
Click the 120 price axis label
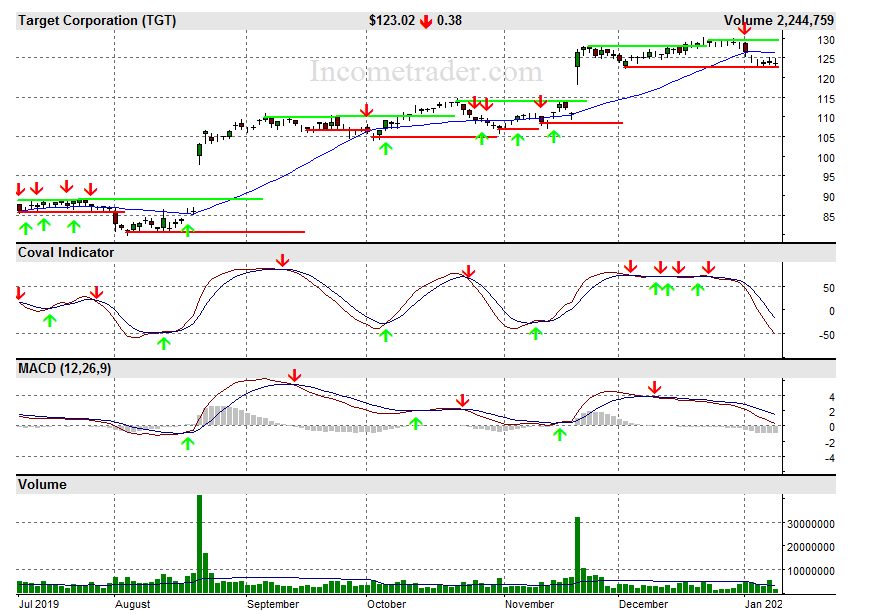coord(826,79)
